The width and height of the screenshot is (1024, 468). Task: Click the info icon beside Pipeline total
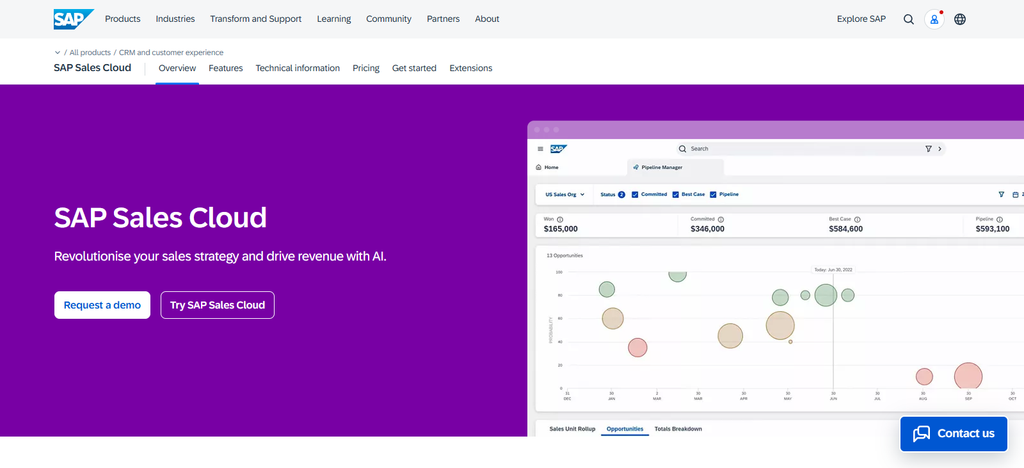pos(1000,219)
